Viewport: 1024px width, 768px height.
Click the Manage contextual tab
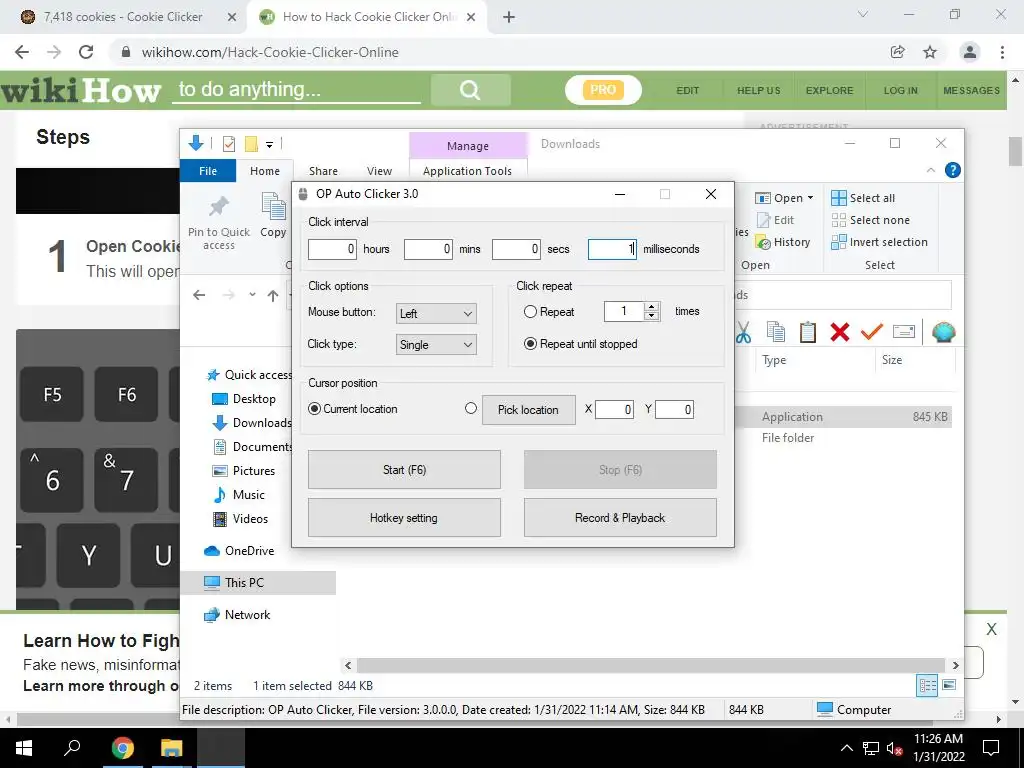point(468,146)
